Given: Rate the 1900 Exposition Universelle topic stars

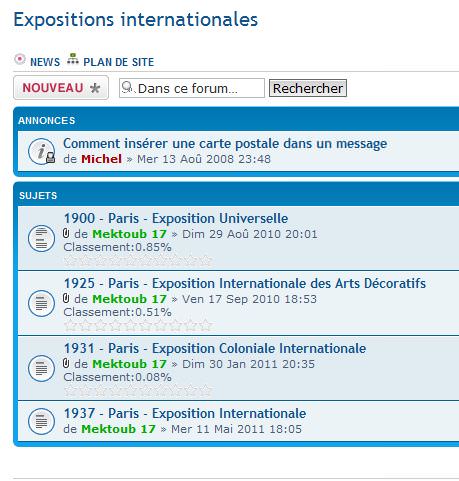Looking at the screenshot, I should (x=138, y=260).
